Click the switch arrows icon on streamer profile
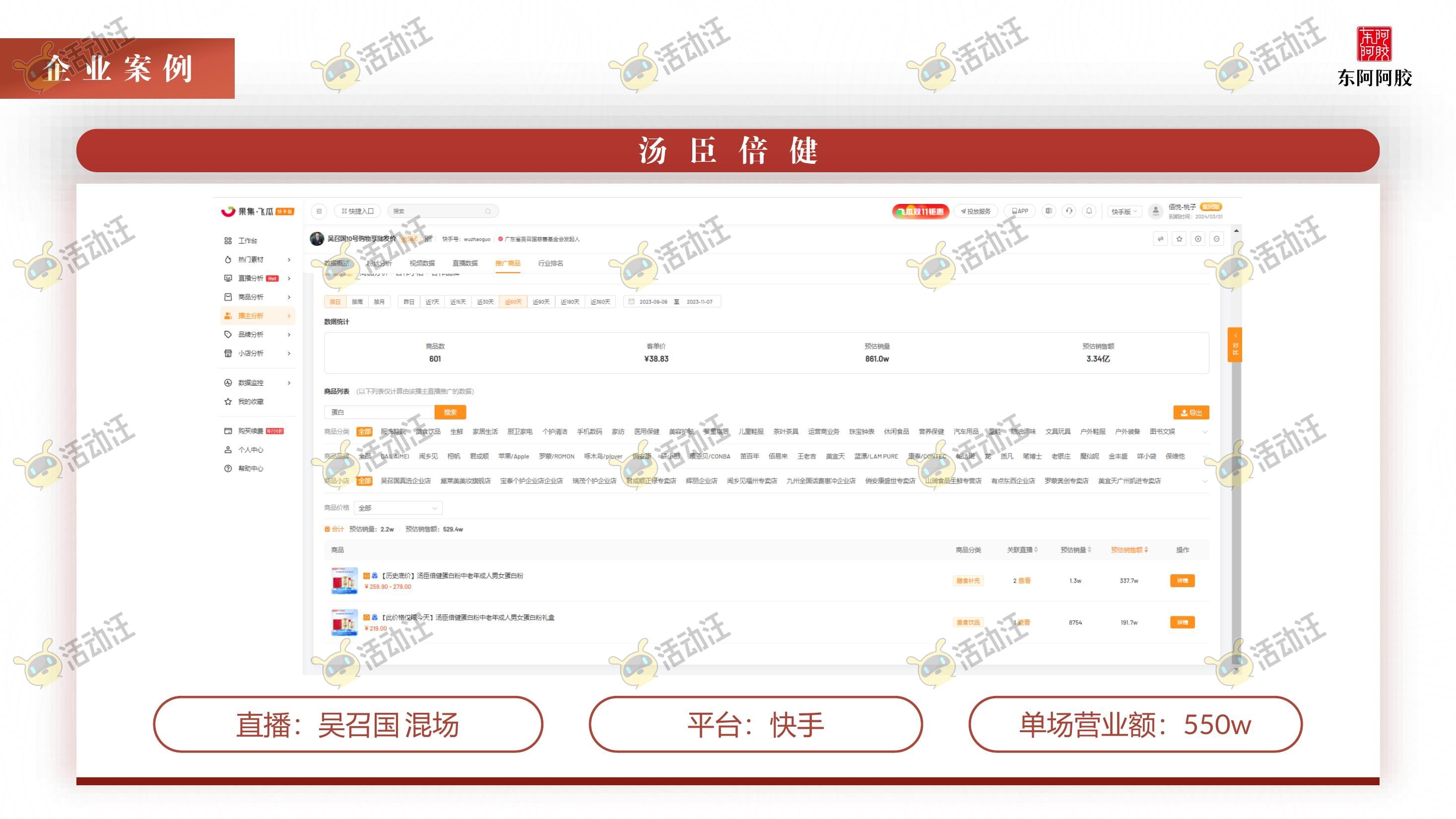 click(1160, 239)
